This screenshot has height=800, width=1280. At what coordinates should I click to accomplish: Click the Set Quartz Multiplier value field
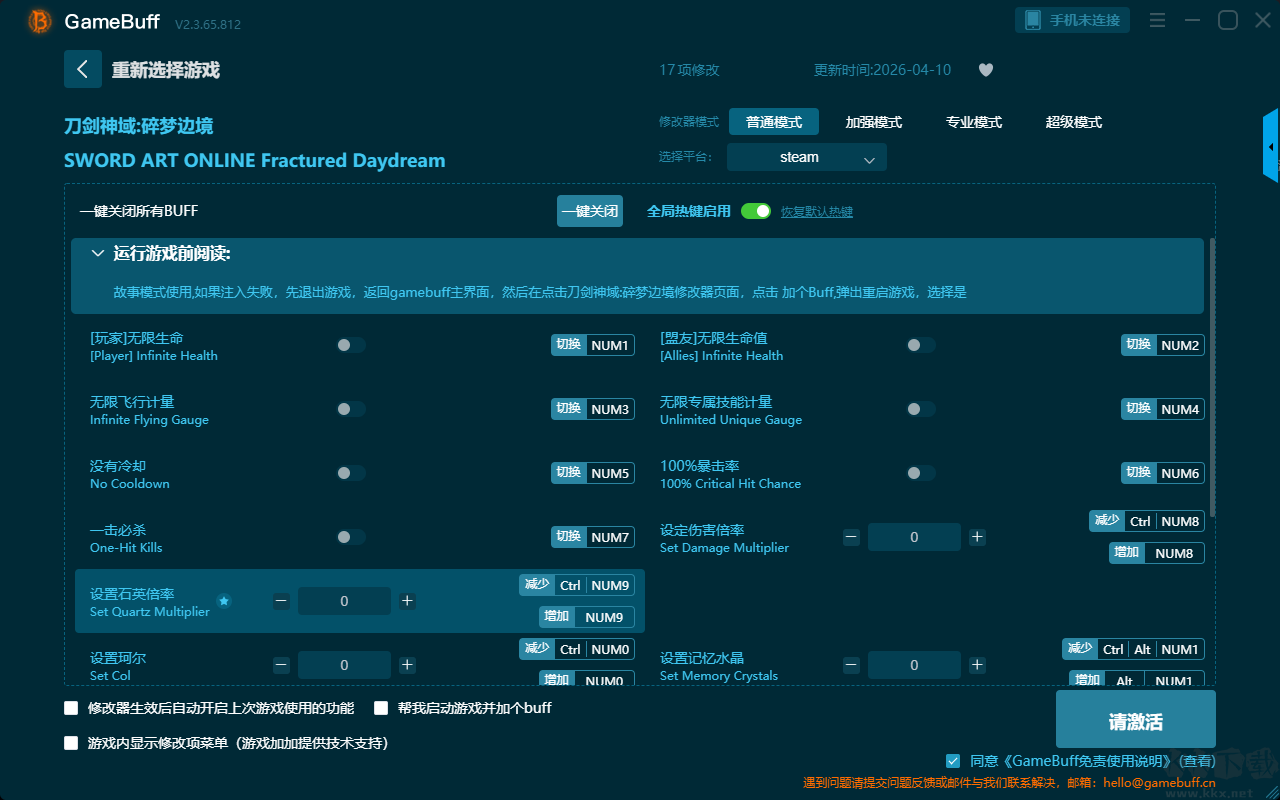click(344, 601)
